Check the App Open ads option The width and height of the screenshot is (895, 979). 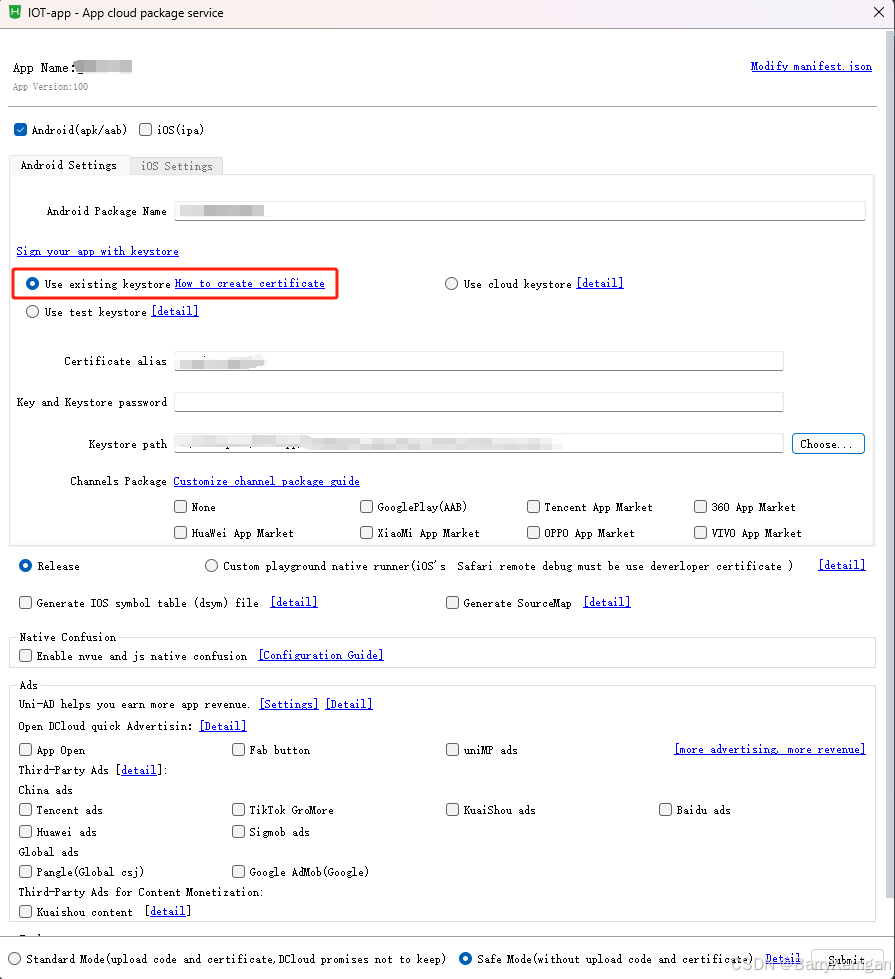(25, 750)
